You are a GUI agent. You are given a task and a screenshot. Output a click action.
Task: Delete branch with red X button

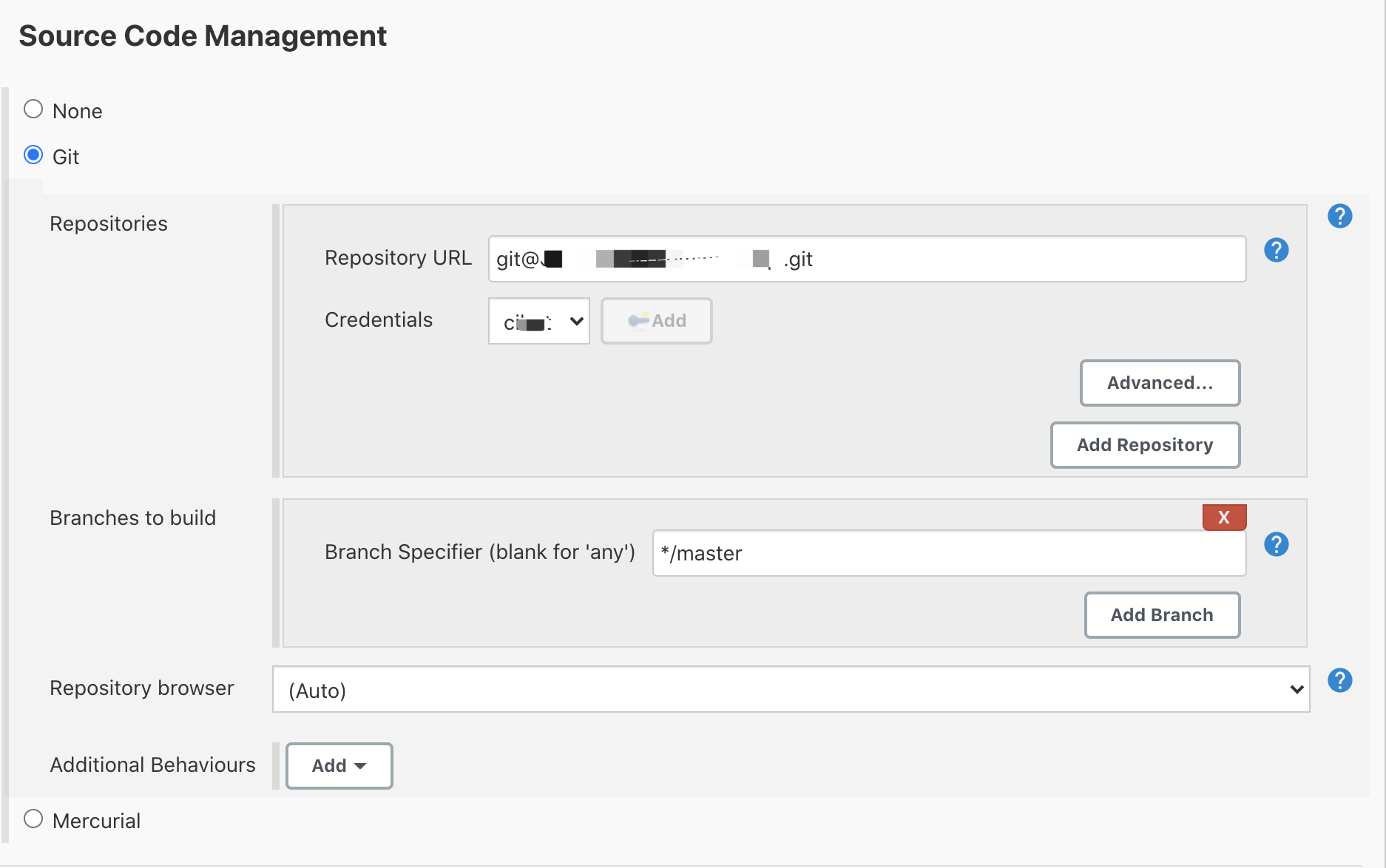click(1224, 517)
